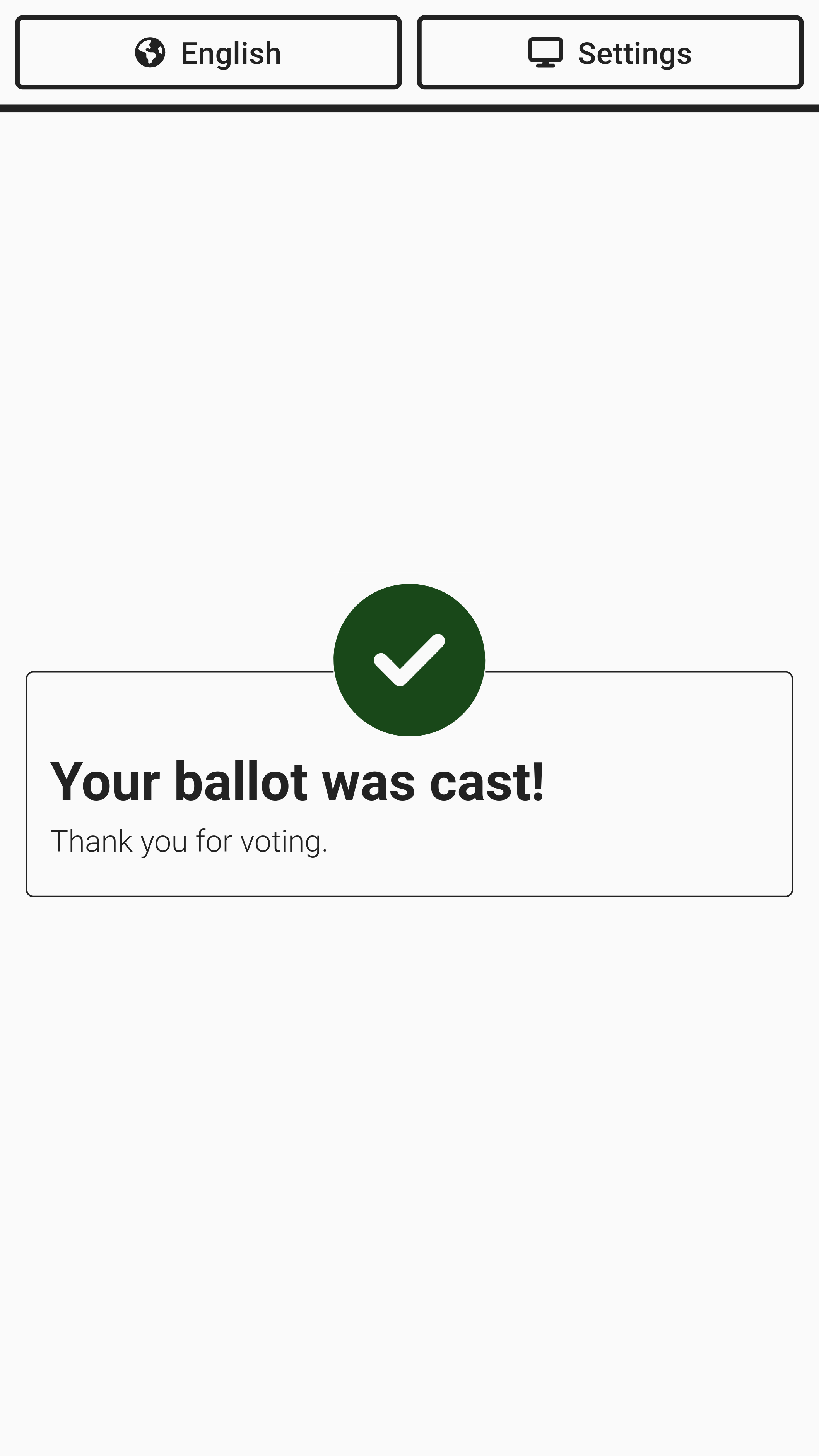The height and width of the screenshot is (1456, 819).
Task: Open the Settings panel
Action: [x=610, y=53]
